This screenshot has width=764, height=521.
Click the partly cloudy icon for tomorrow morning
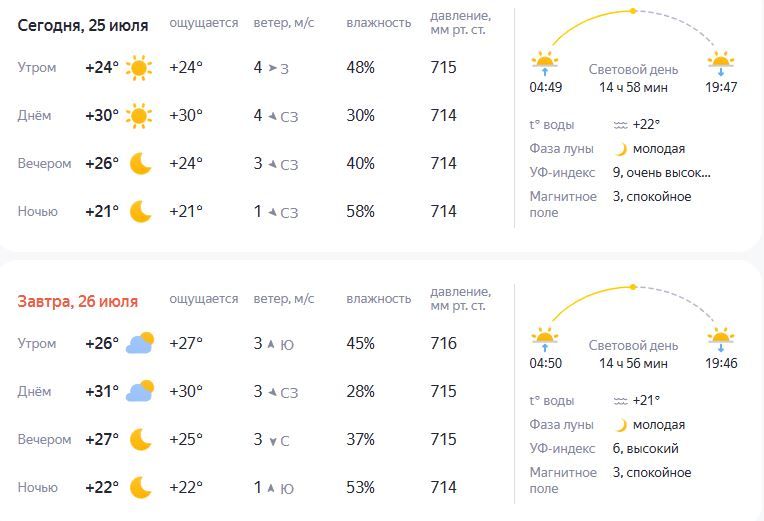140,343
